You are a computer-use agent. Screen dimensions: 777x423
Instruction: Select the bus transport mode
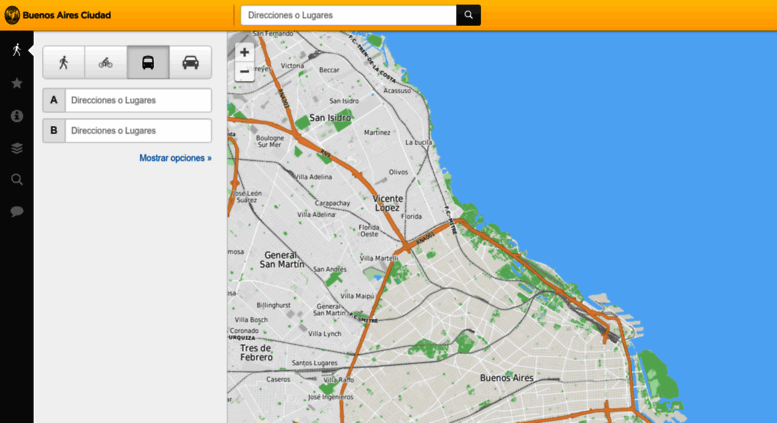148,62
